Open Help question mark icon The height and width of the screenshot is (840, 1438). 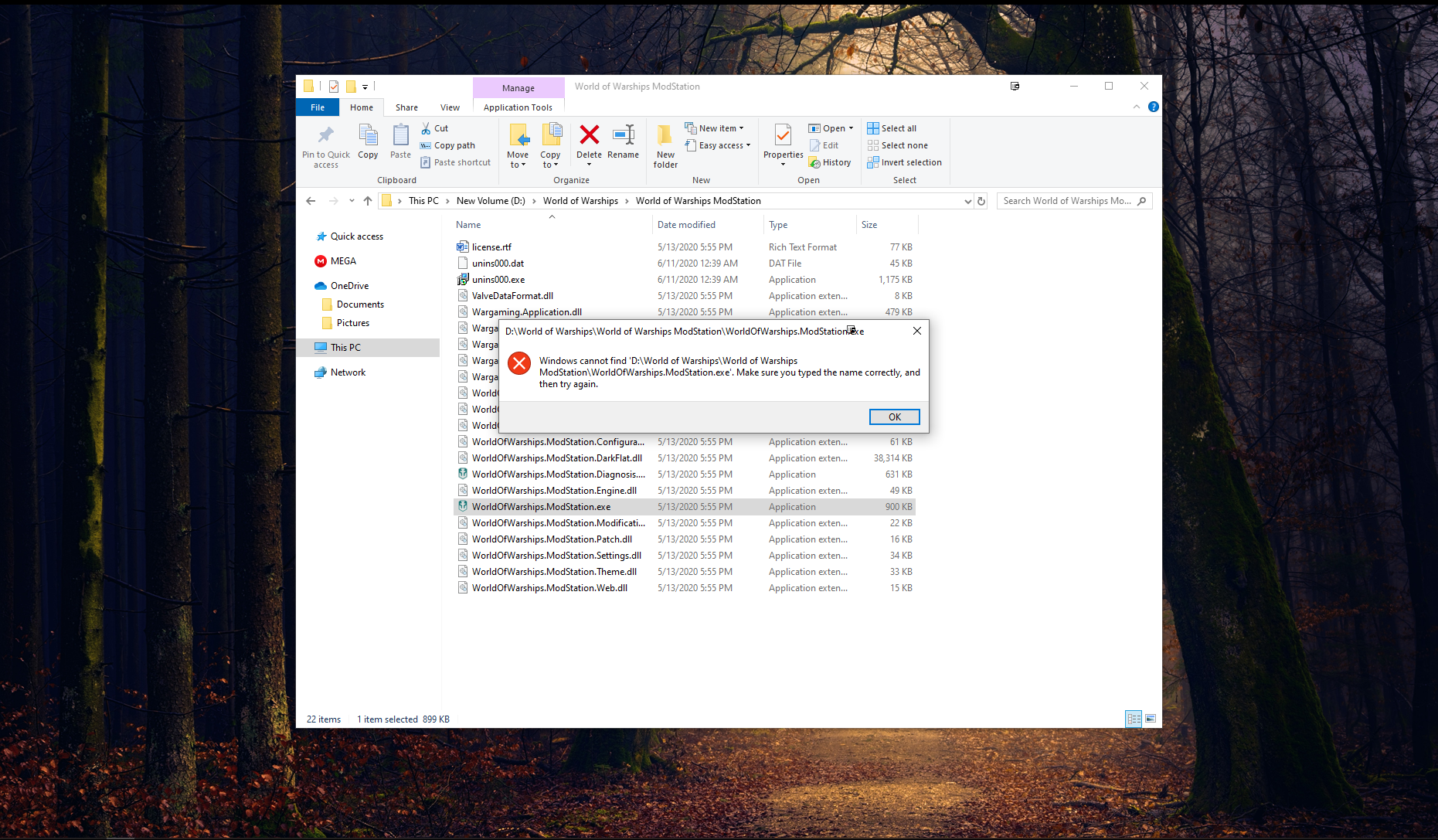pos(1153,107)
